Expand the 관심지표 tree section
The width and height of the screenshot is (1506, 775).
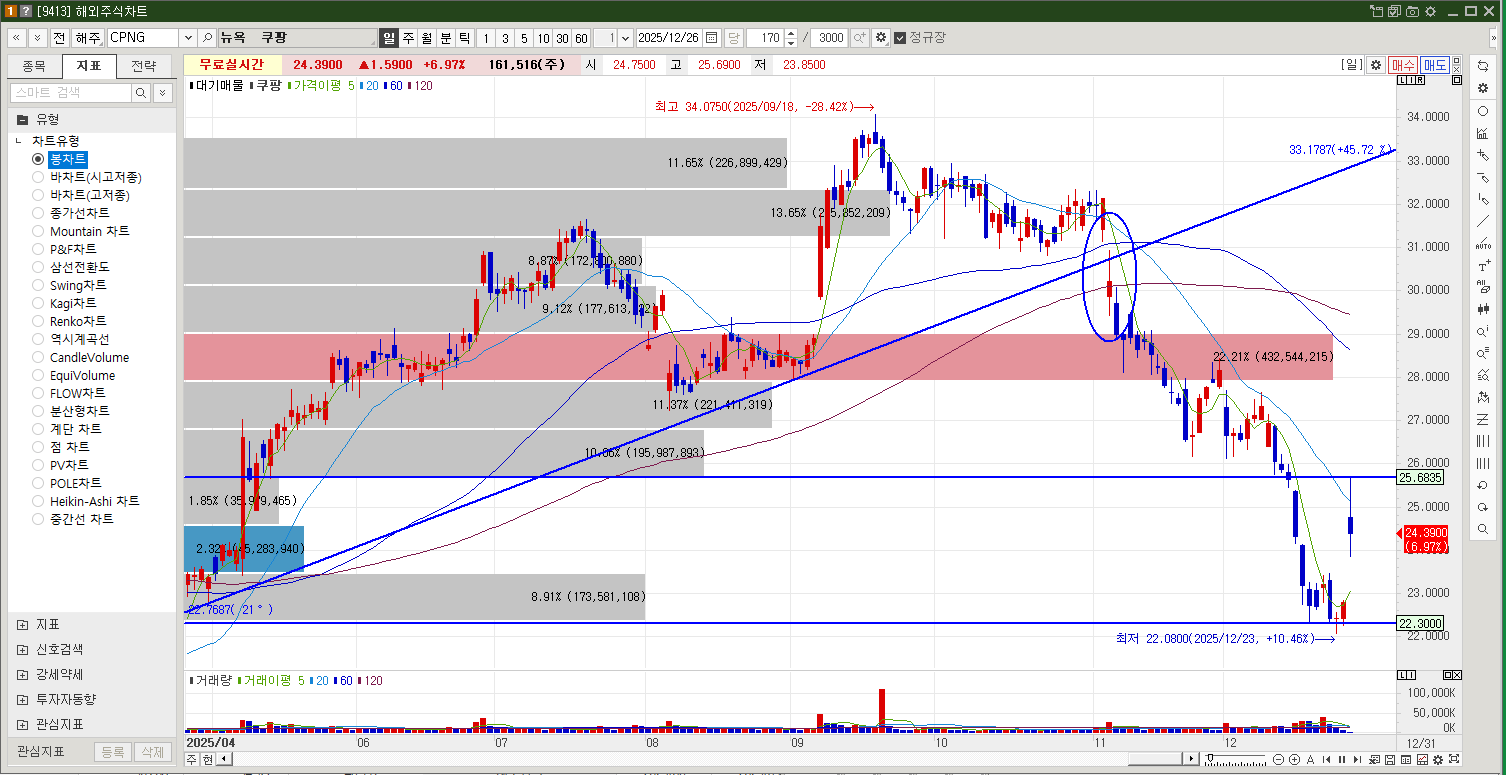(22, 724)
